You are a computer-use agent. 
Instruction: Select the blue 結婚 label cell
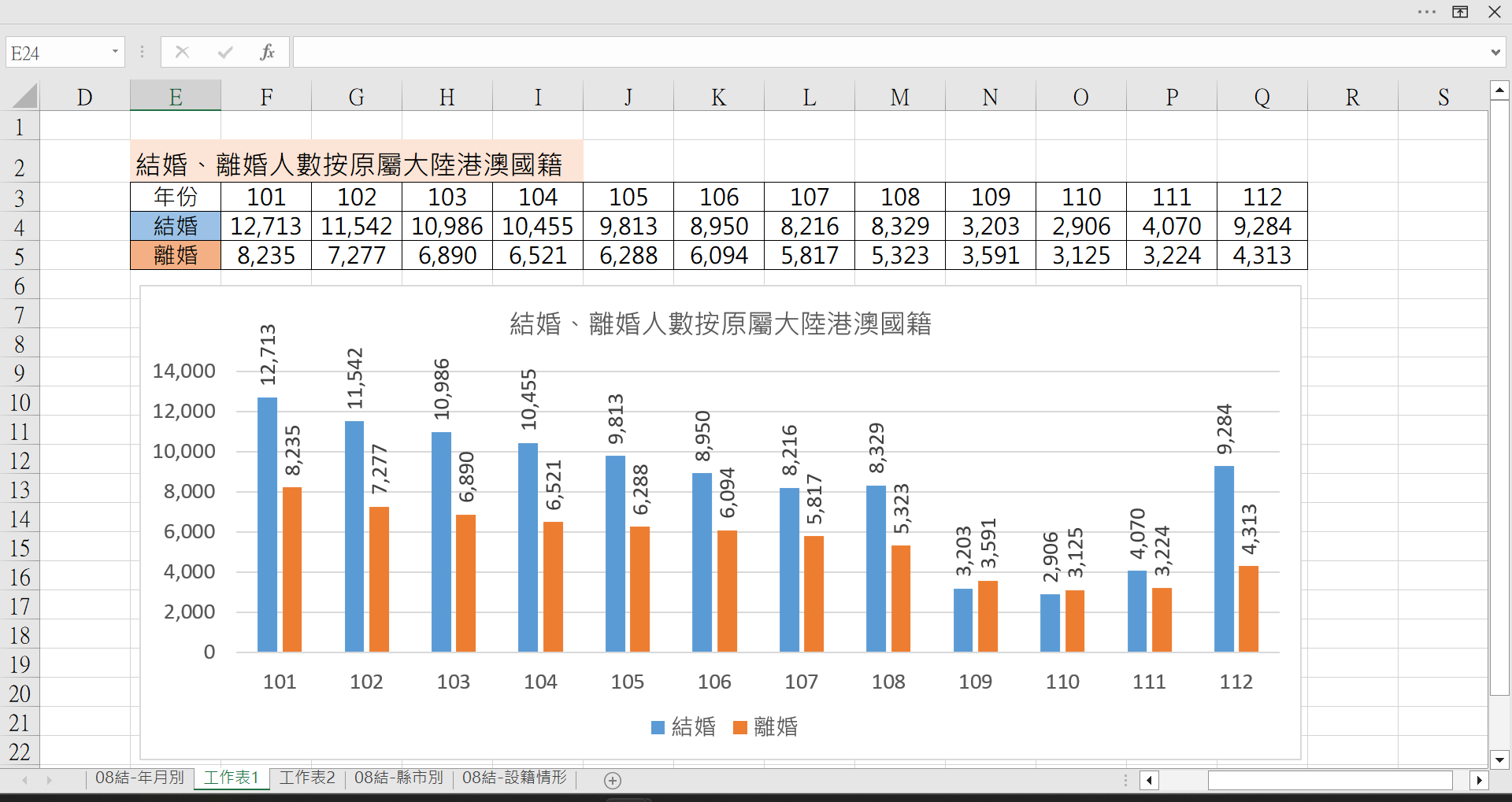tap(176, 226)
